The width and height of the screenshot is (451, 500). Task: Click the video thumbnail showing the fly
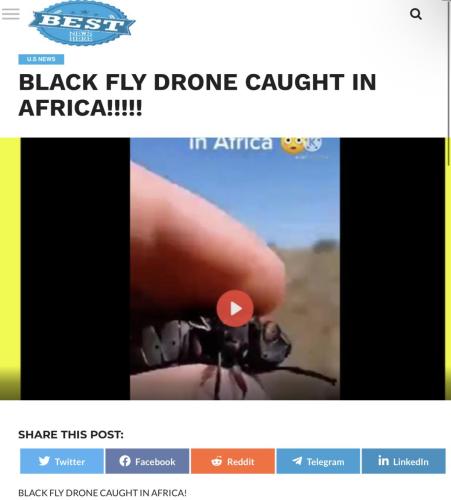pos(235,268)
